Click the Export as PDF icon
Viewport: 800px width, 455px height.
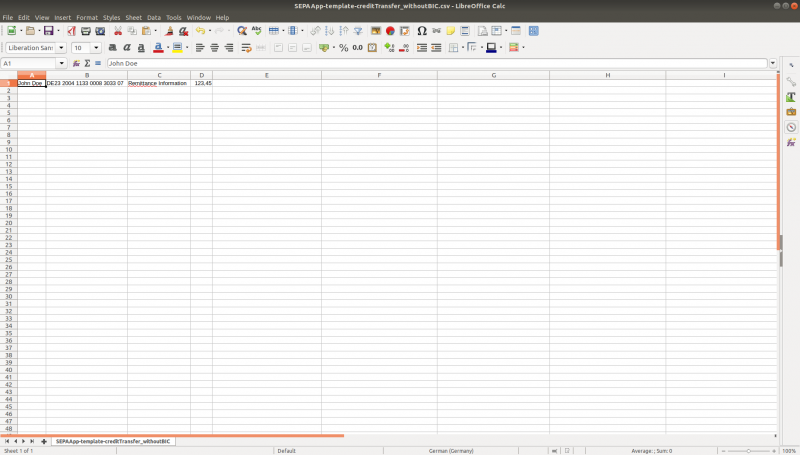pos(71,31)
